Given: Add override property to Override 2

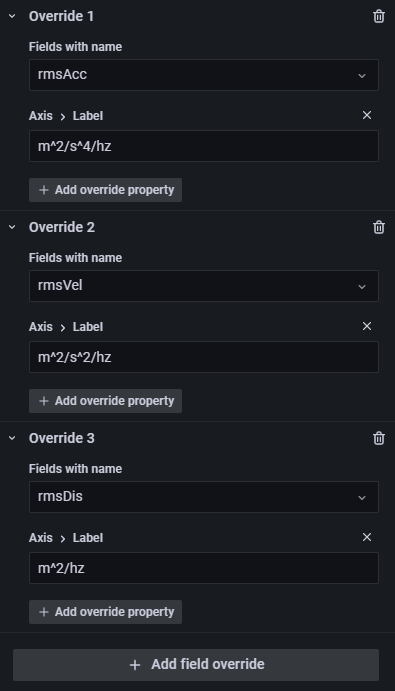Looking at the screenshot, I should pos(105,401).
